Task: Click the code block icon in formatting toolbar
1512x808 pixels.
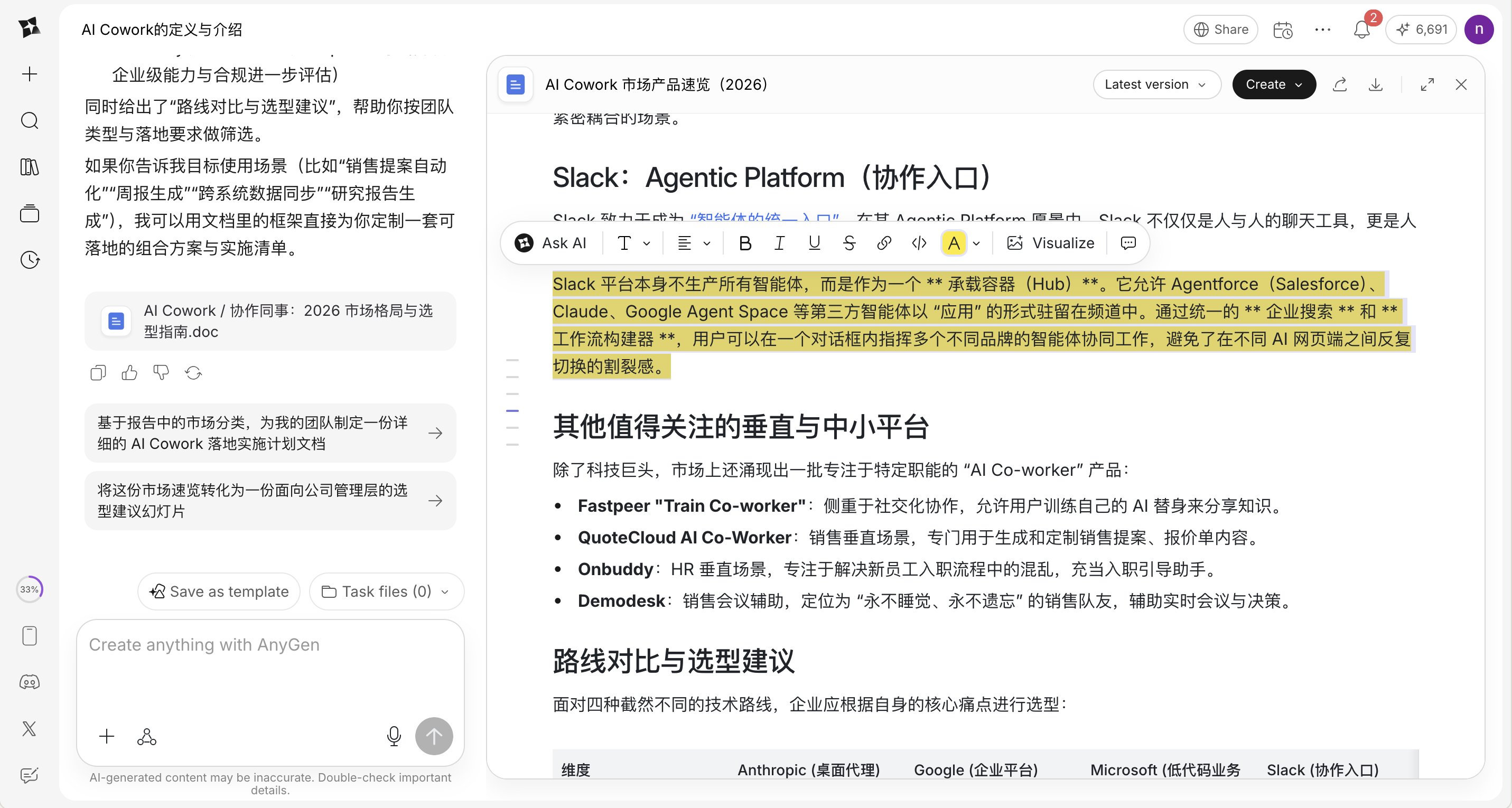Action: tap(918, 242)
